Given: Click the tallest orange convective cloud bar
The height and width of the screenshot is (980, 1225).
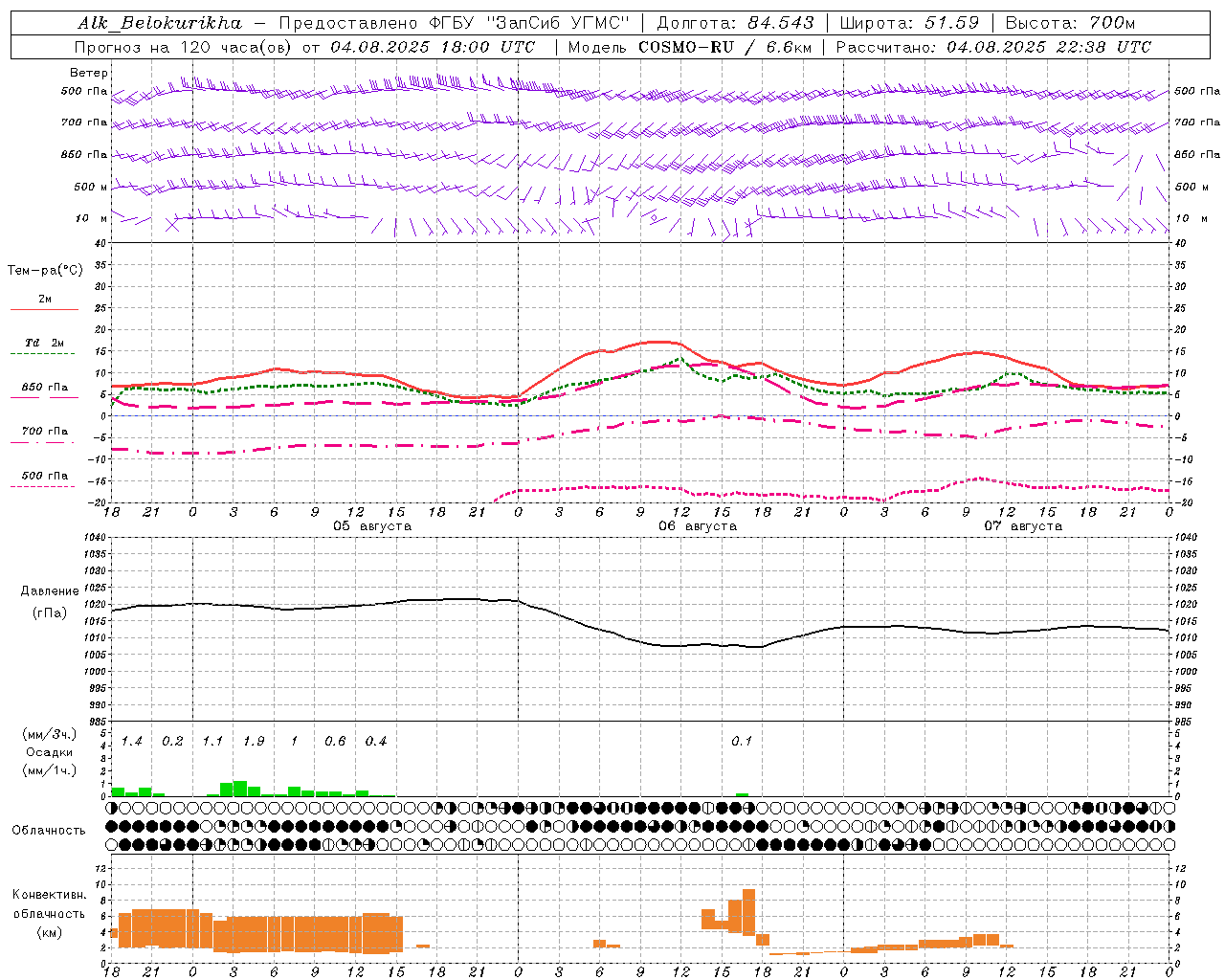Looking at the screenshot, I should click(748, 912).
